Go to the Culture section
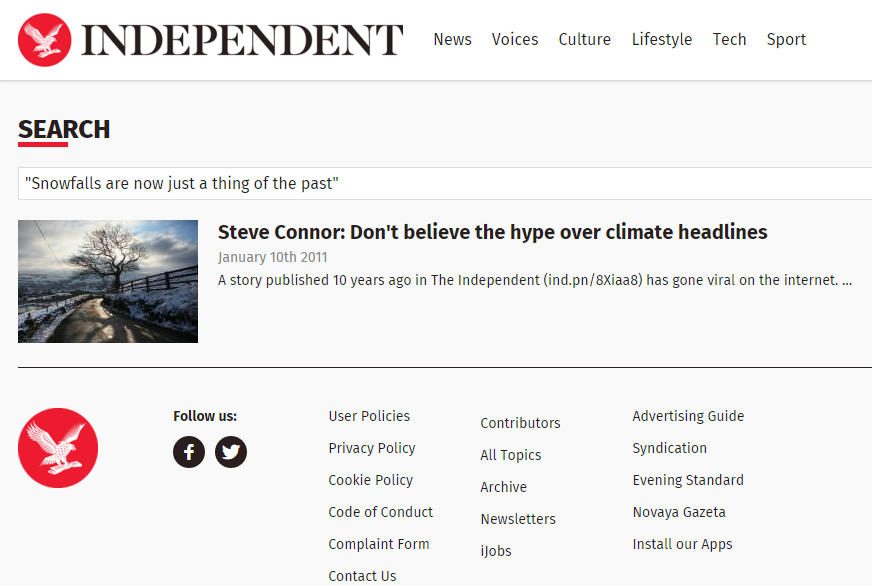Image resolution: width=872 pixels, height=586 pixels. 584,39
